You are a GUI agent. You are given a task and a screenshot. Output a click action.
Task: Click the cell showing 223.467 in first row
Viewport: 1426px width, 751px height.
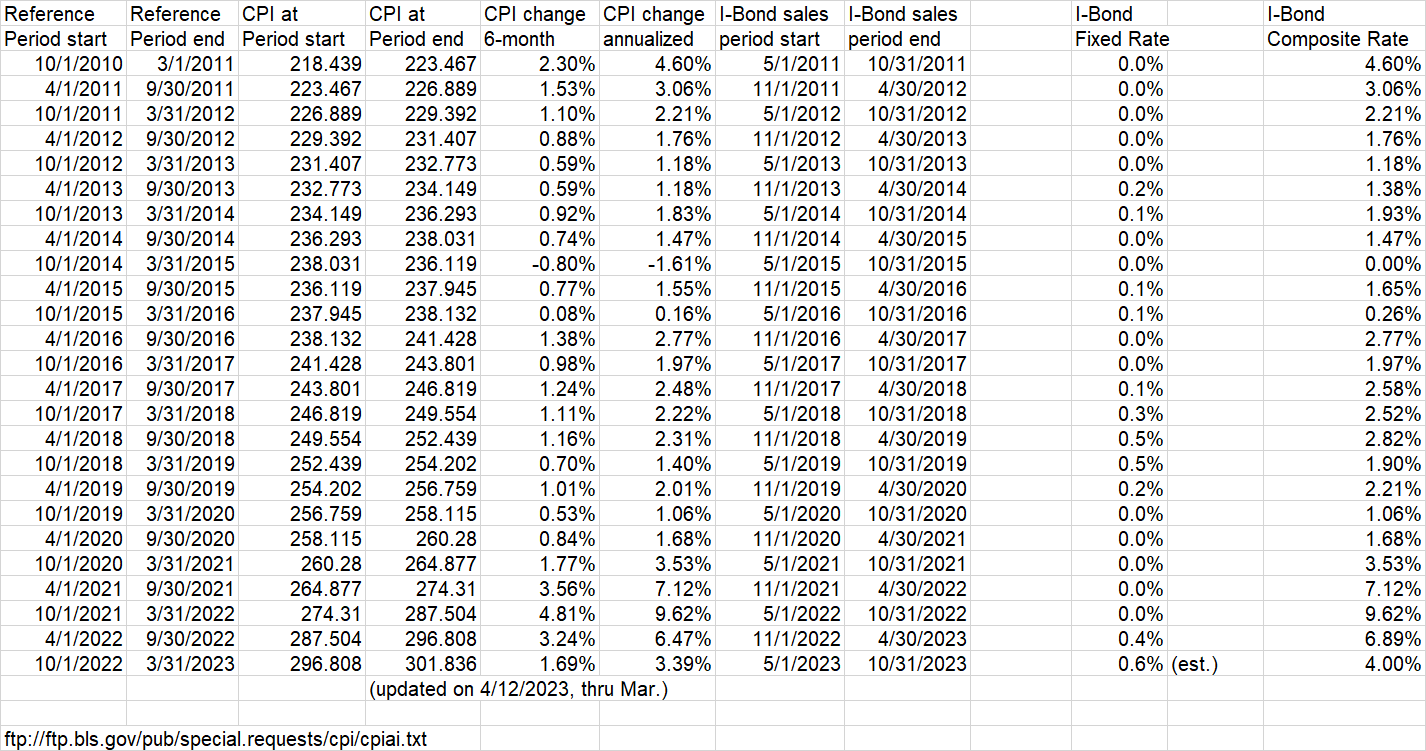tap(422, 64)
